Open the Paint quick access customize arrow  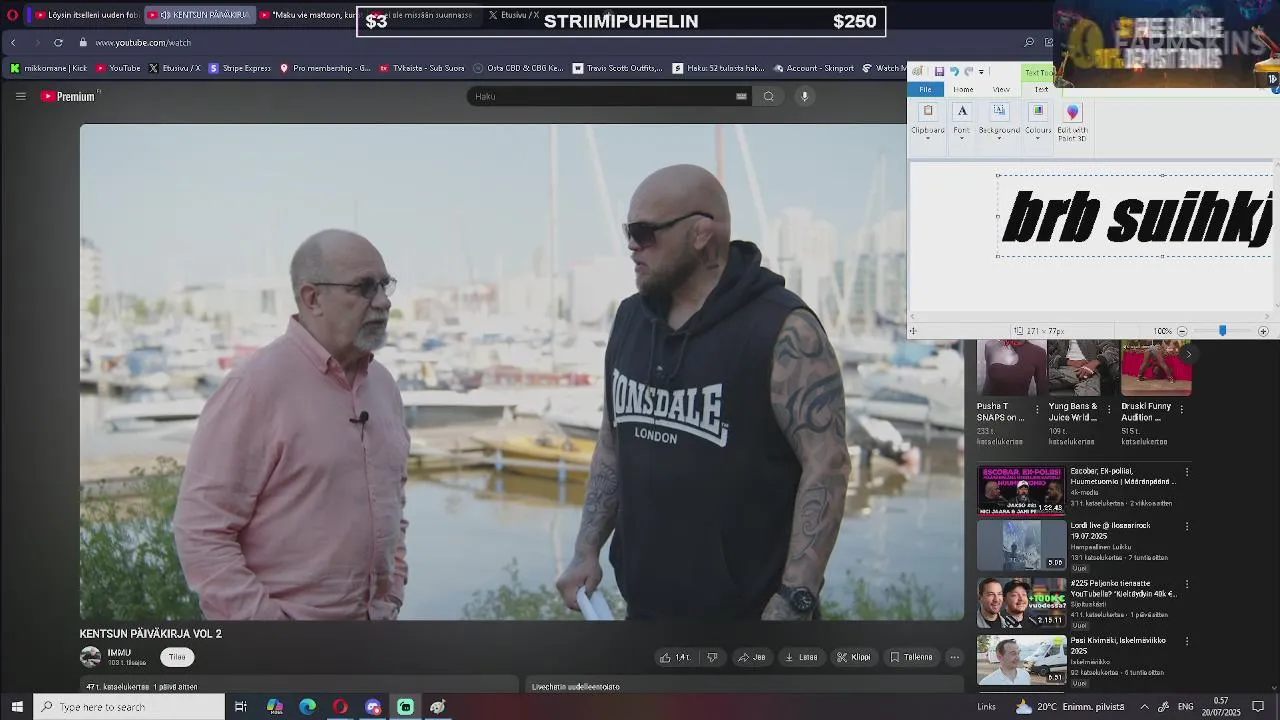(x=981, y=72)
